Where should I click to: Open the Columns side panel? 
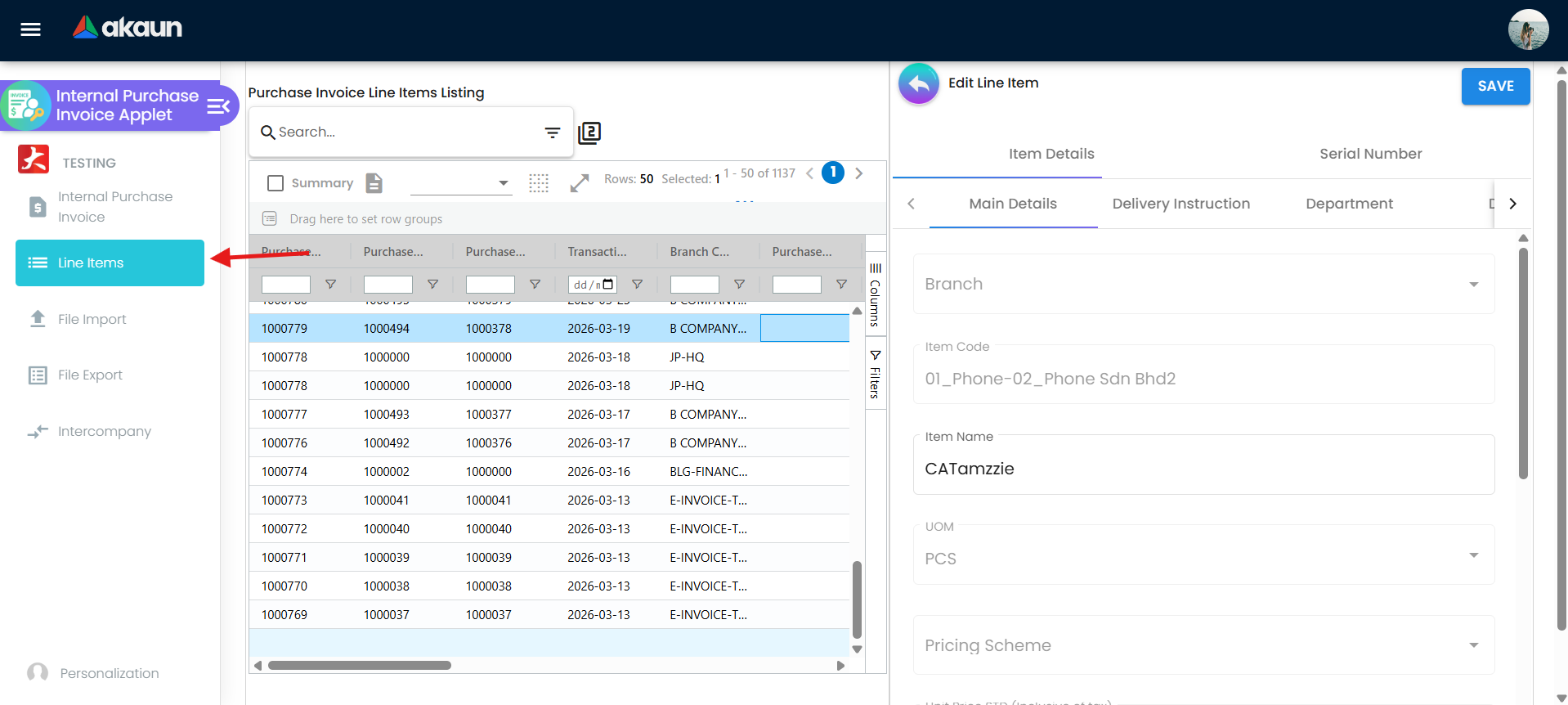coord(875,294)
